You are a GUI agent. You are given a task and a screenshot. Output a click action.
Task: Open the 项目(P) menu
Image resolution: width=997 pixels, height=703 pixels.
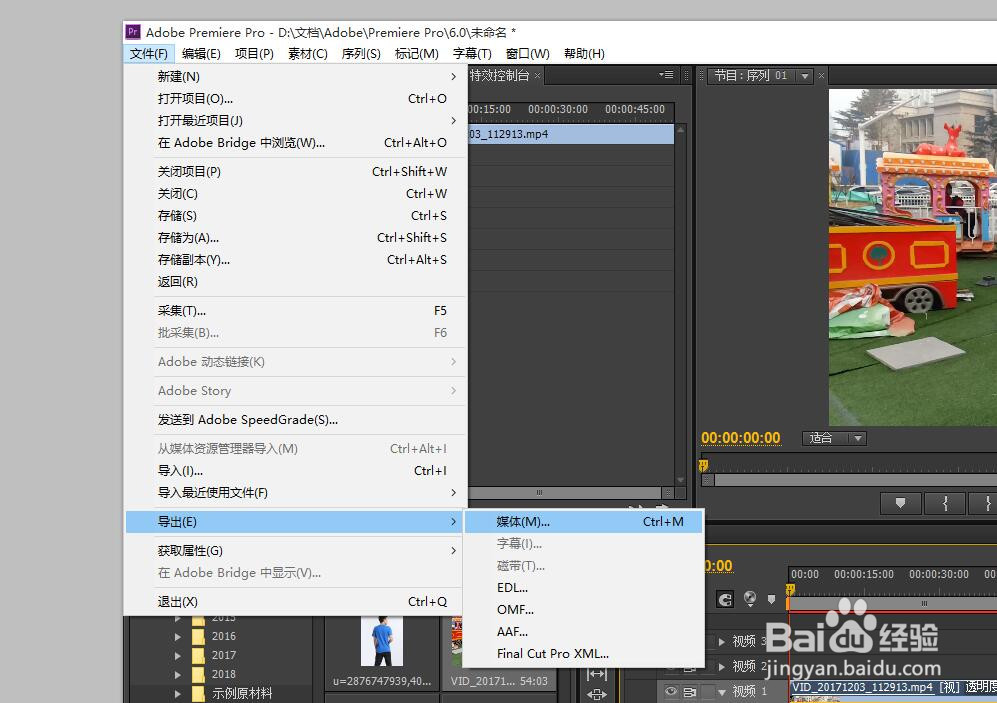click(254, 53)
